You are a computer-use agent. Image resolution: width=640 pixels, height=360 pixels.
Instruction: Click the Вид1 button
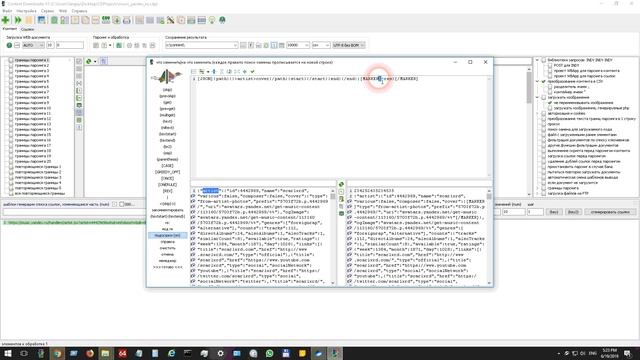point(554,212)
